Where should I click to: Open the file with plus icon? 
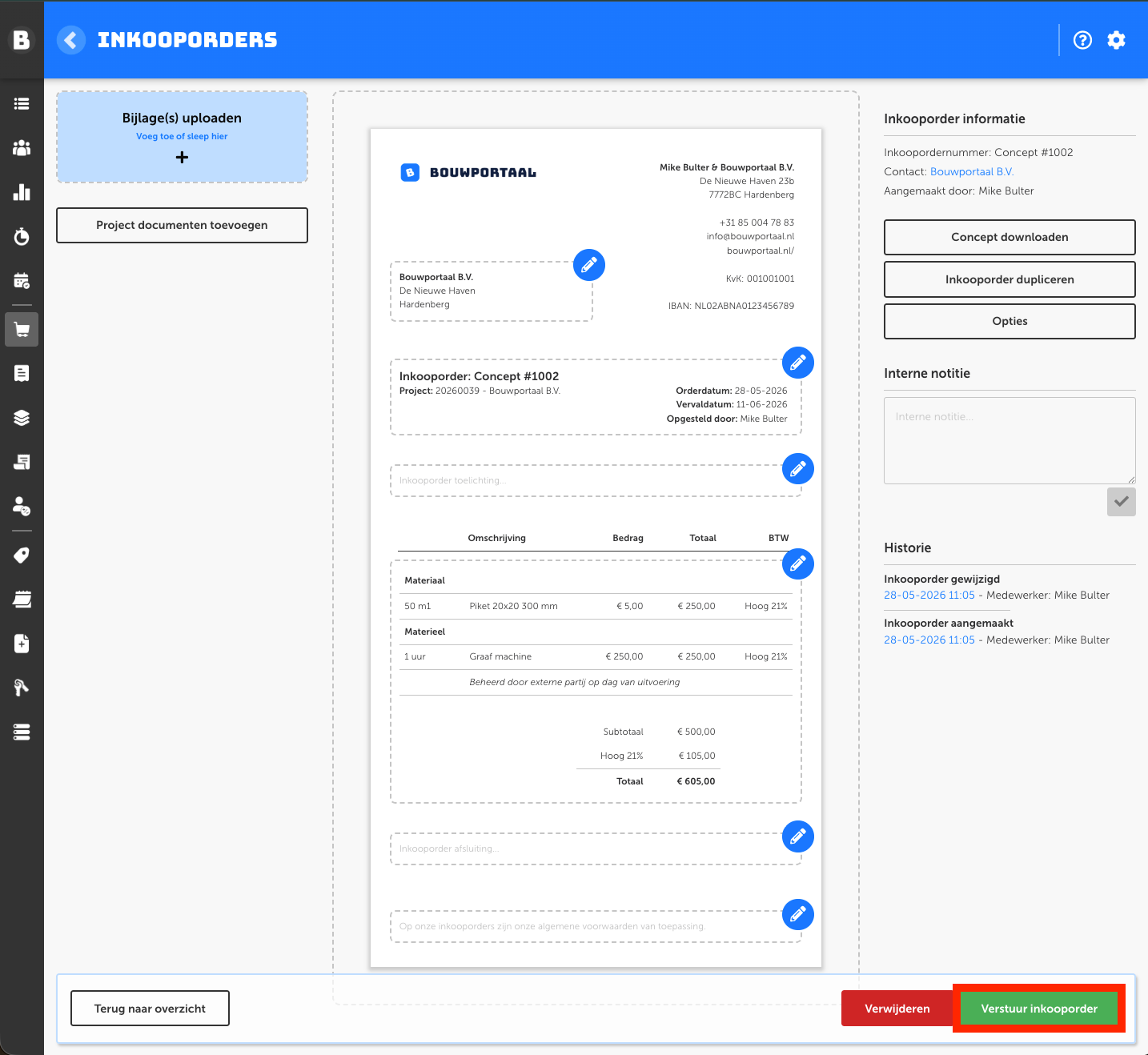point(22,644)
